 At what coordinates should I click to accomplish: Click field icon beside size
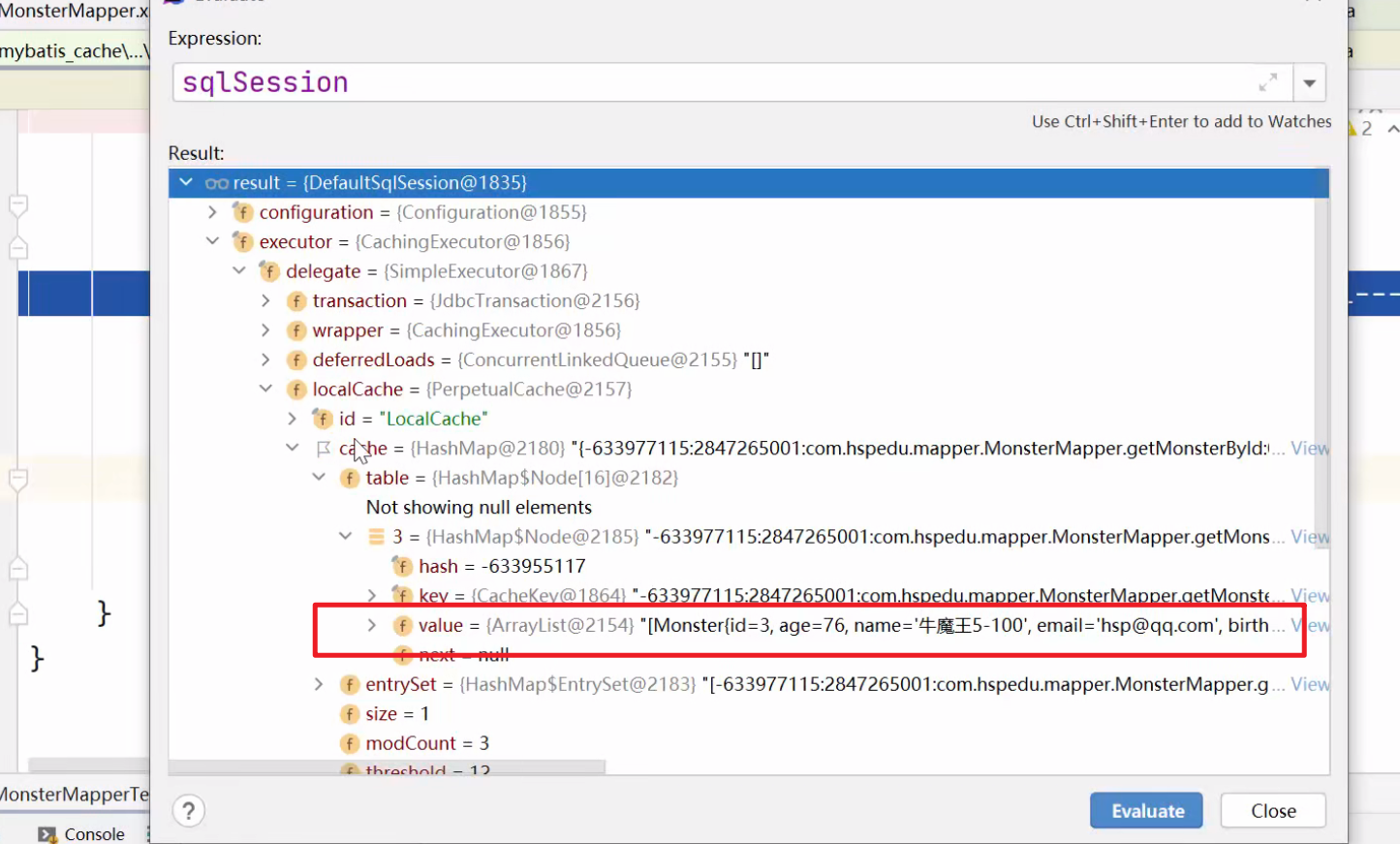click(350, 714)
